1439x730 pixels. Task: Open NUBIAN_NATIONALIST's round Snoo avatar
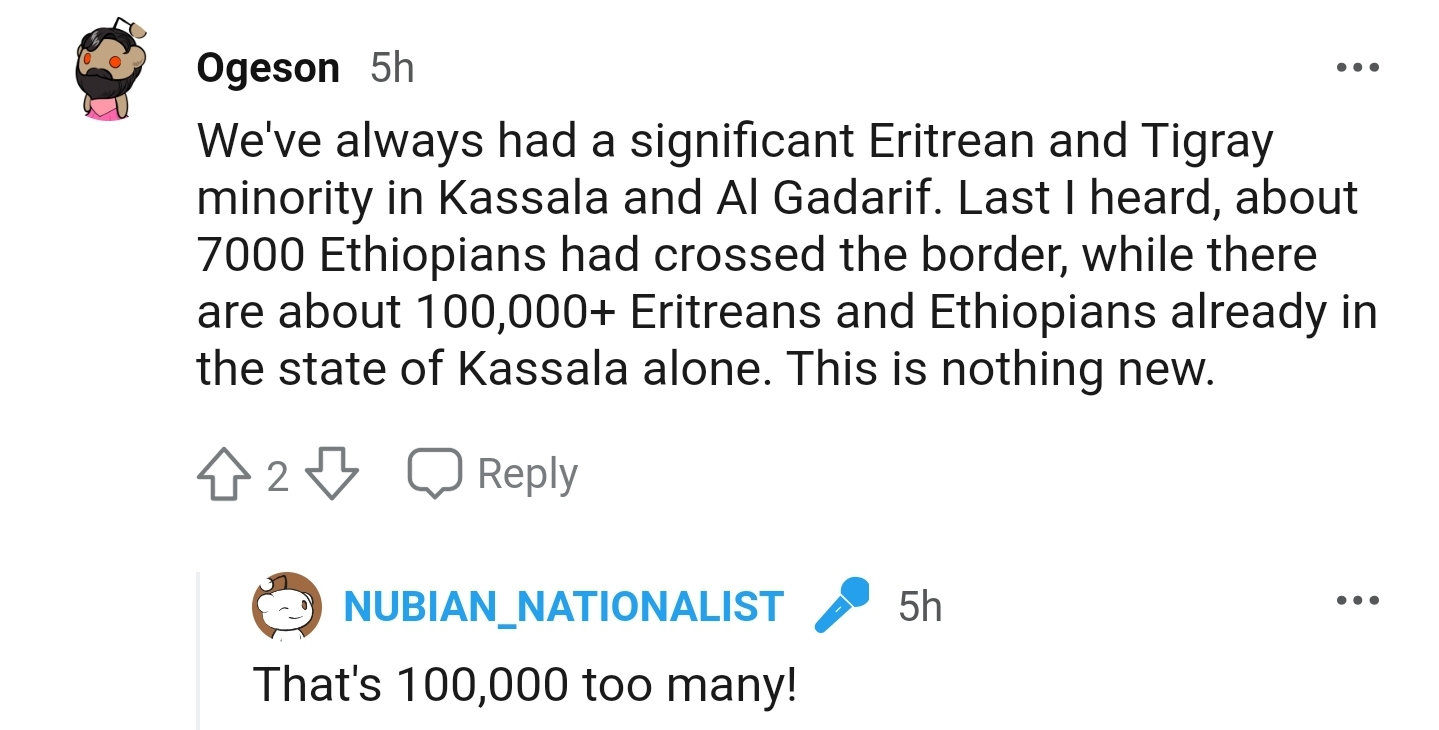pos(285,607)
